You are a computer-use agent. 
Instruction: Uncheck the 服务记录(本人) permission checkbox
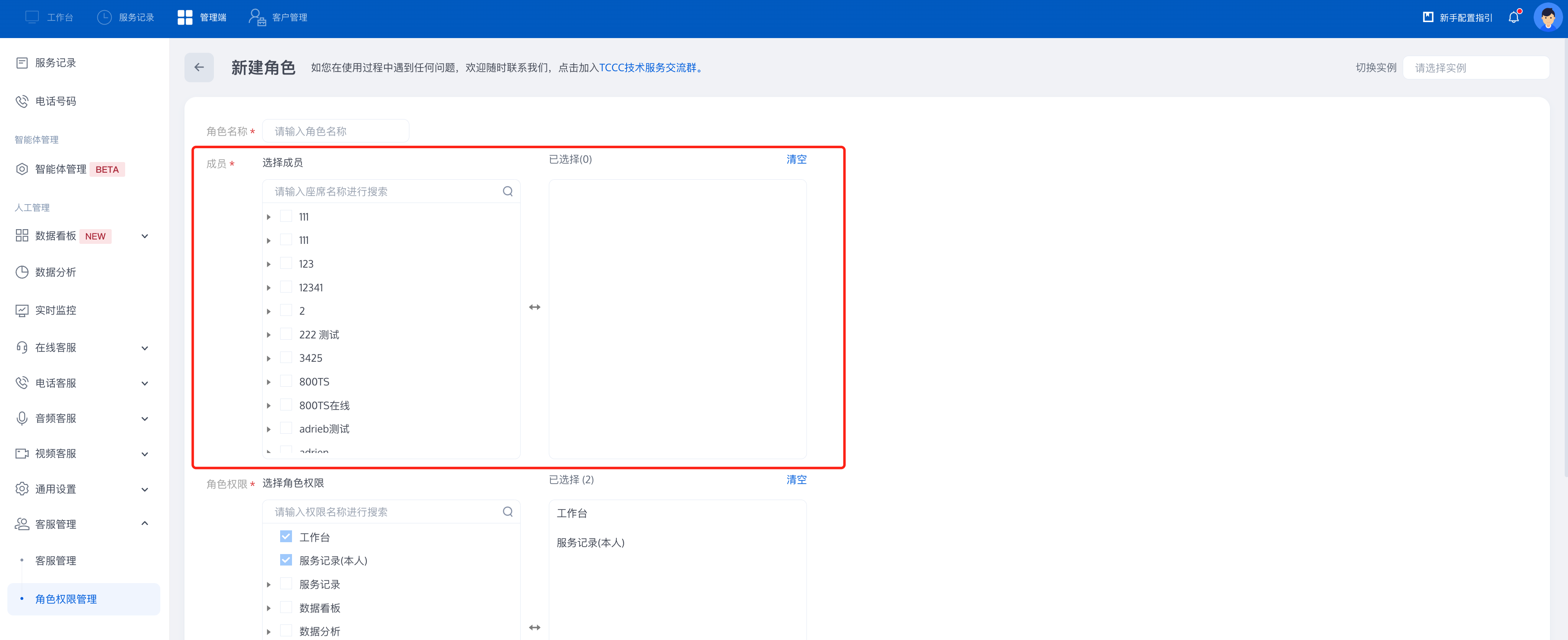point(286,560)
